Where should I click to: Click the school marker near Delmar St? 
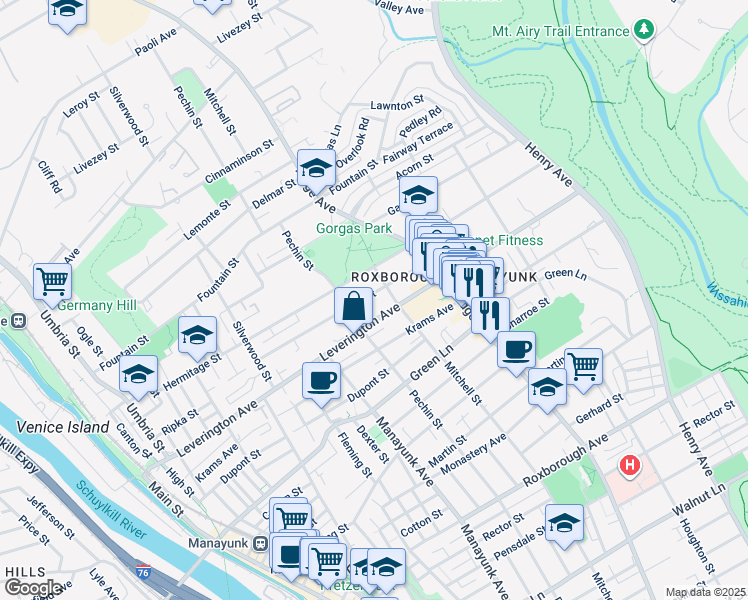click(316, 169)
